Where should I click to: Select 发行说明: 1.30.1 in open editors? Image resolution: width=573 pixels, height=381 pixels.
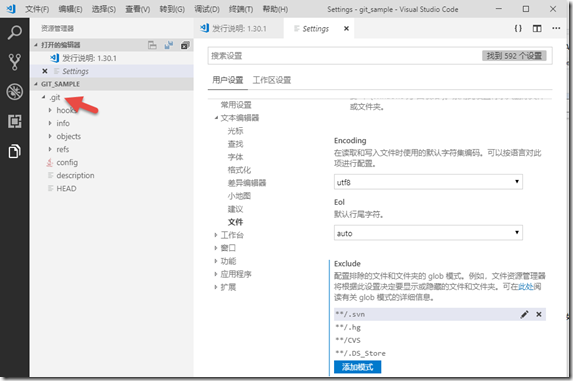89,58
